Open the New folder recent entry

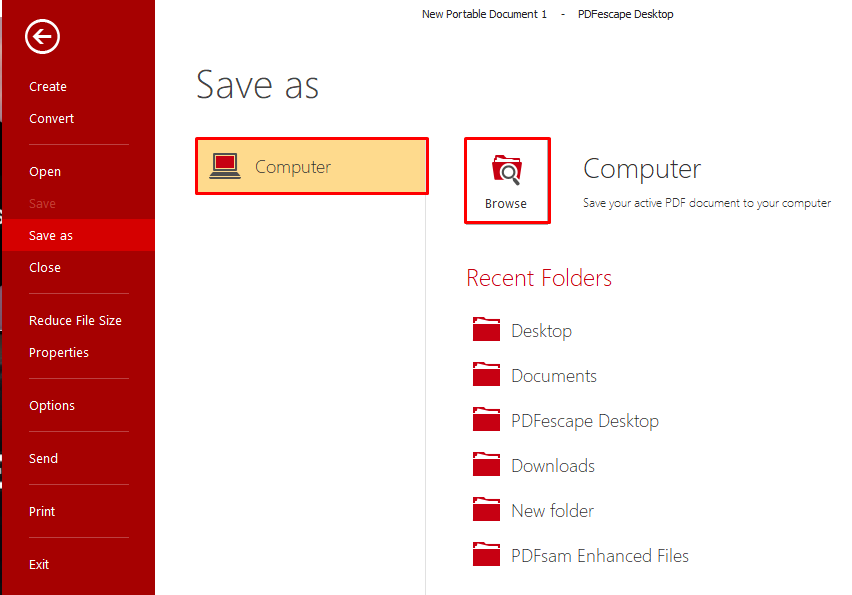(553, 511)
